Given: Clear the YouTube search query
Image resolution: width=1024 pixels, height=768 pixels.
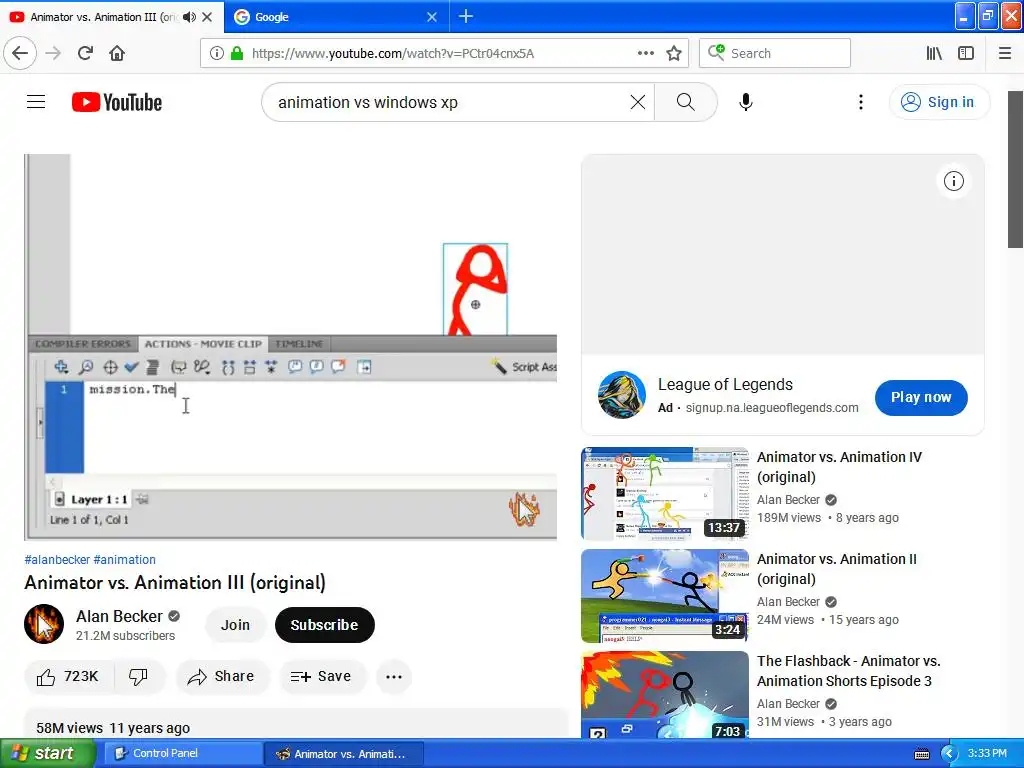Looking at the screenshot, I should (x=637, y=102).
